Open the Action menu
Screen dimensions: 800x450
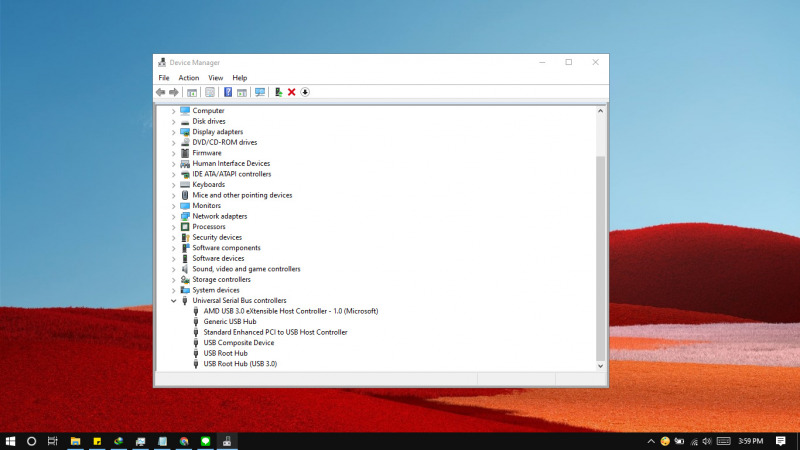coord(189,78)
